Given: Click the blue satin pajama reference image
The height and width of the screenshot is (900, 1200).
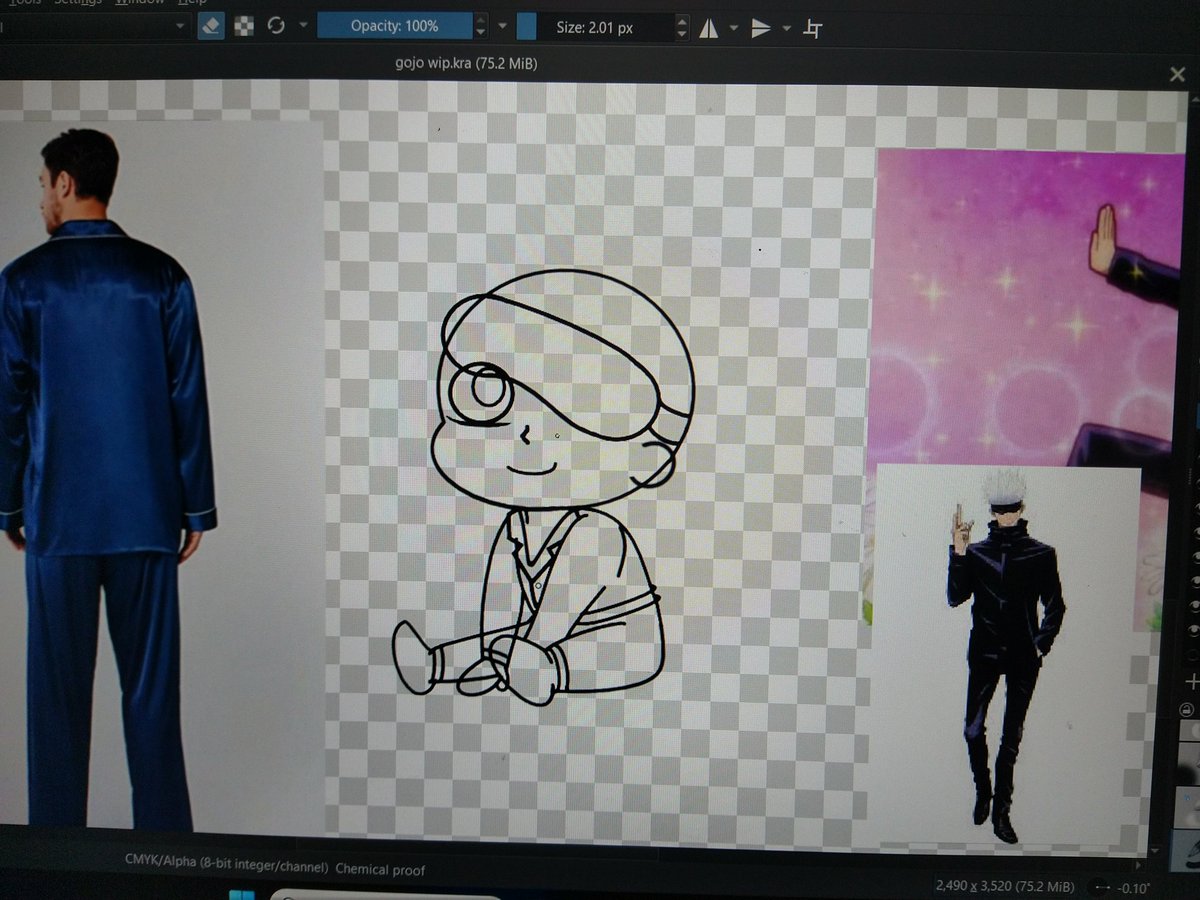Looking at the screenshot, I should click(160, 475).
